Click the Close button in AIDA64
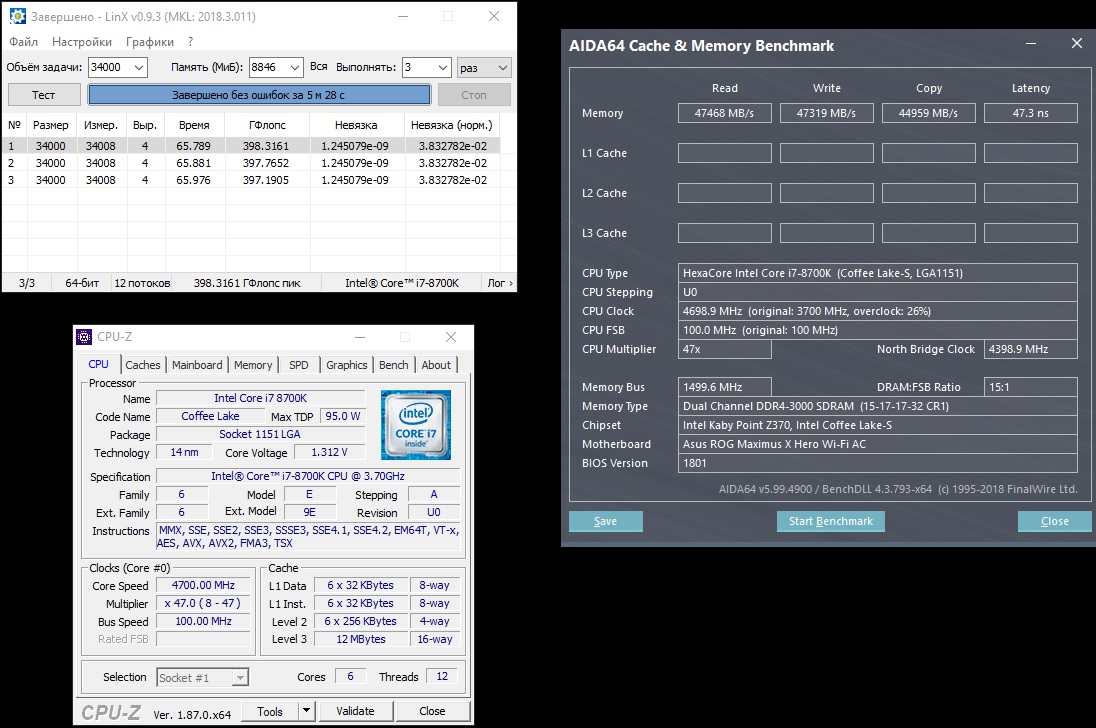The height and width of the screenshot is (728, 1096). click(x=1055, y=521)
